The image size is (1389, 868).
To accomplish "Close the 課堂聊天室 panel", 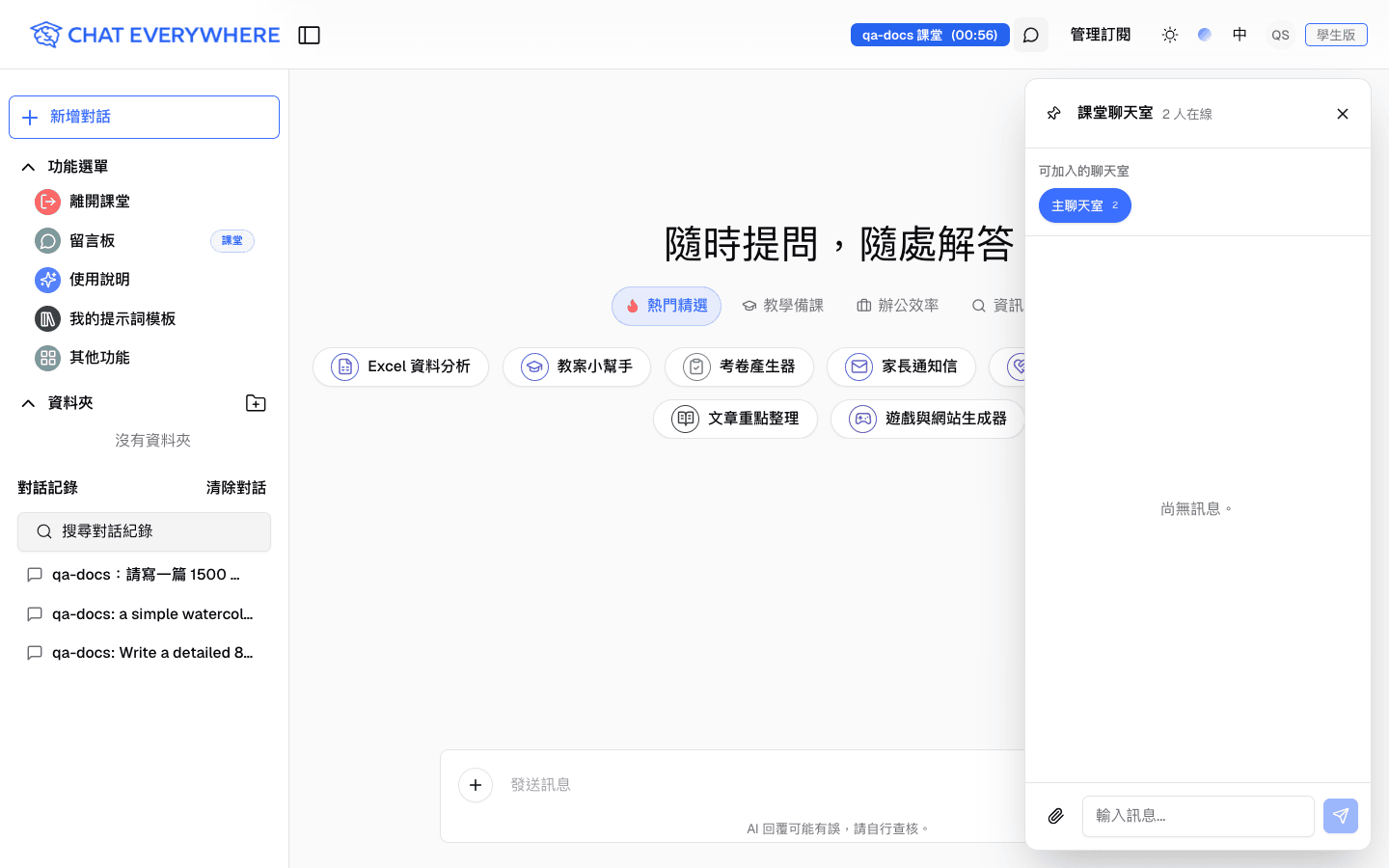I will point(1343,114).
